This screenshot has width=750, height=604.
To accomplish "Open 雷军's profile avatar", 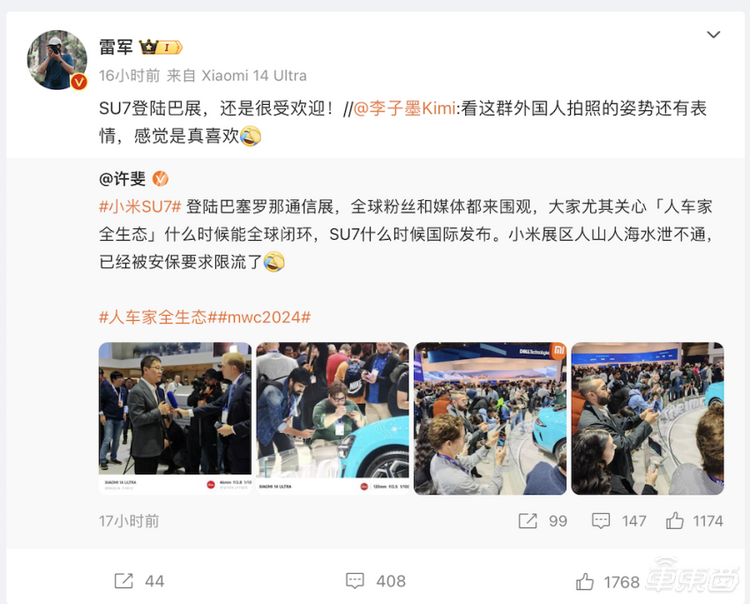I will point(57,60).
